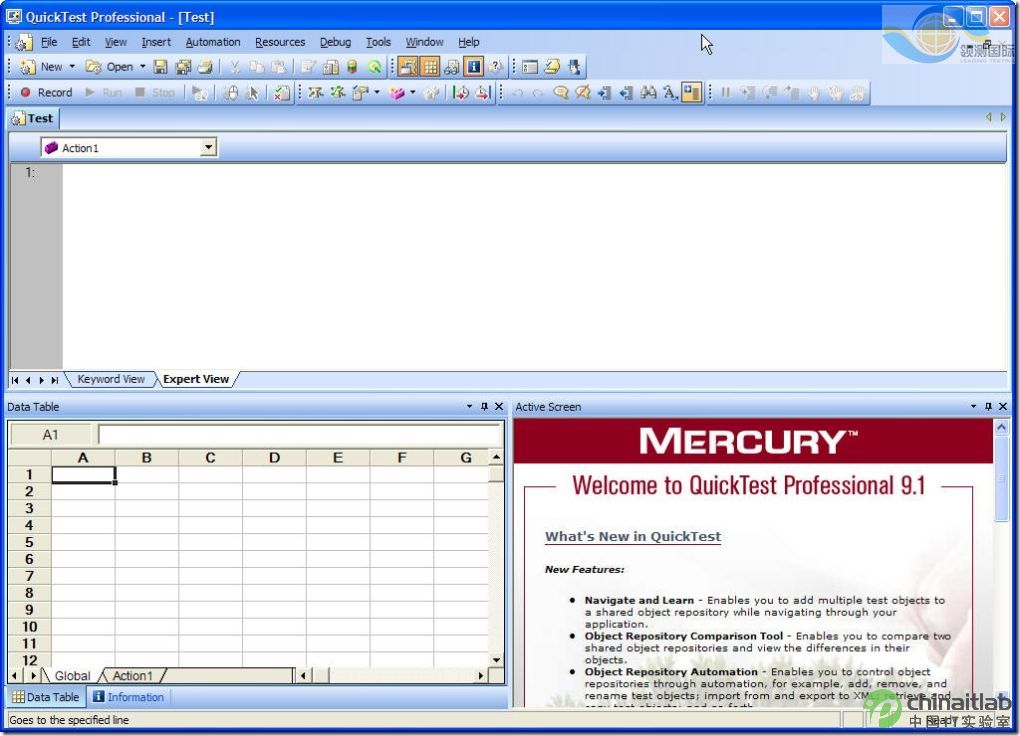Image resolution: width=1020 pixels, height=736 pixels.
Task: Click the question-mark help icon
Action: coord(496,66)
